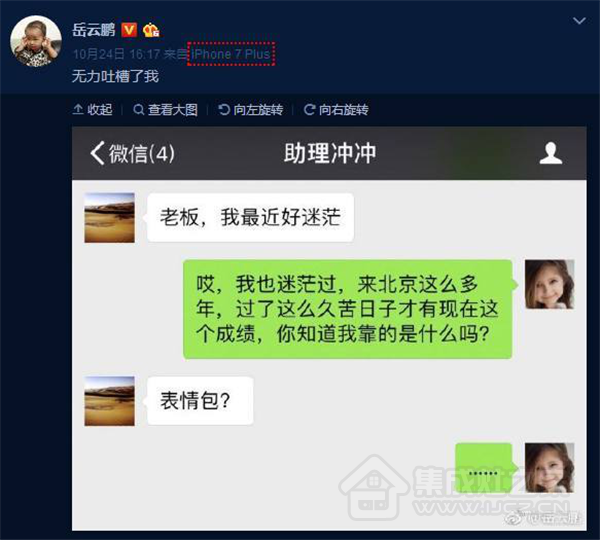Click the crown membership badge icon
The image size is (600, 540).
pos(151,30)
